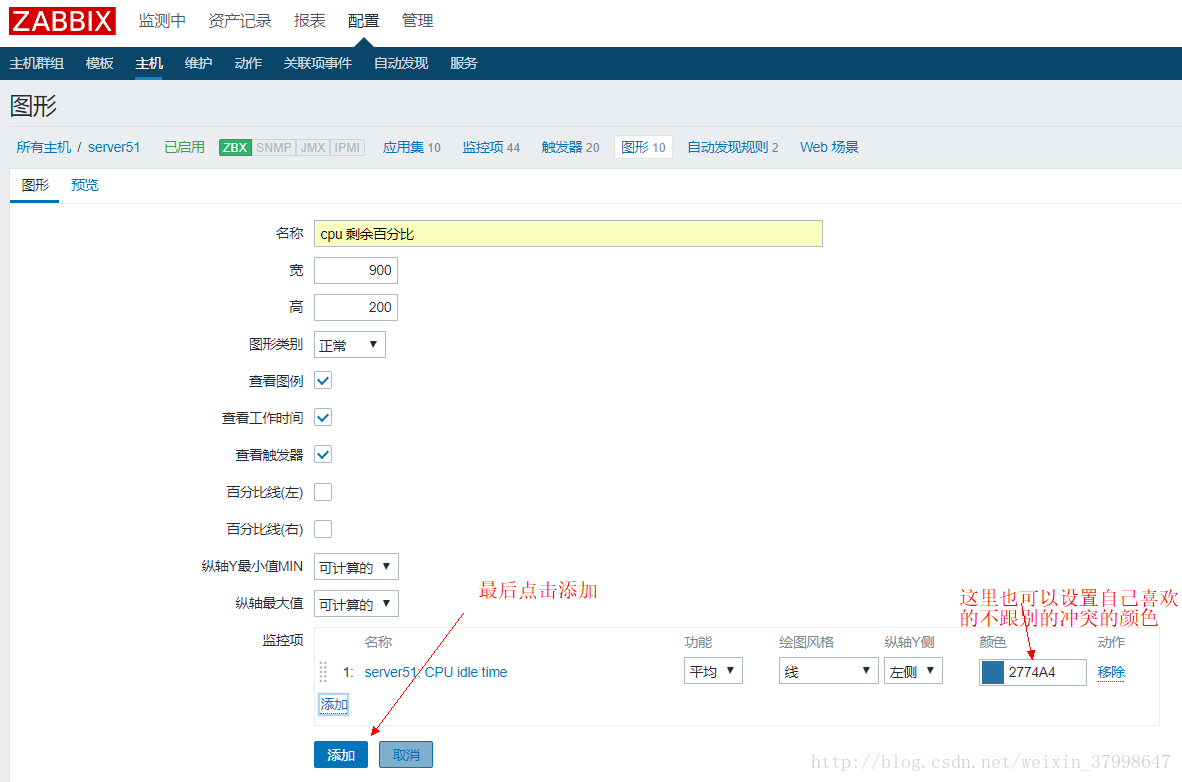Open 图形 10 link
This screenshot has width=1182, height=782.
[644, 147]
